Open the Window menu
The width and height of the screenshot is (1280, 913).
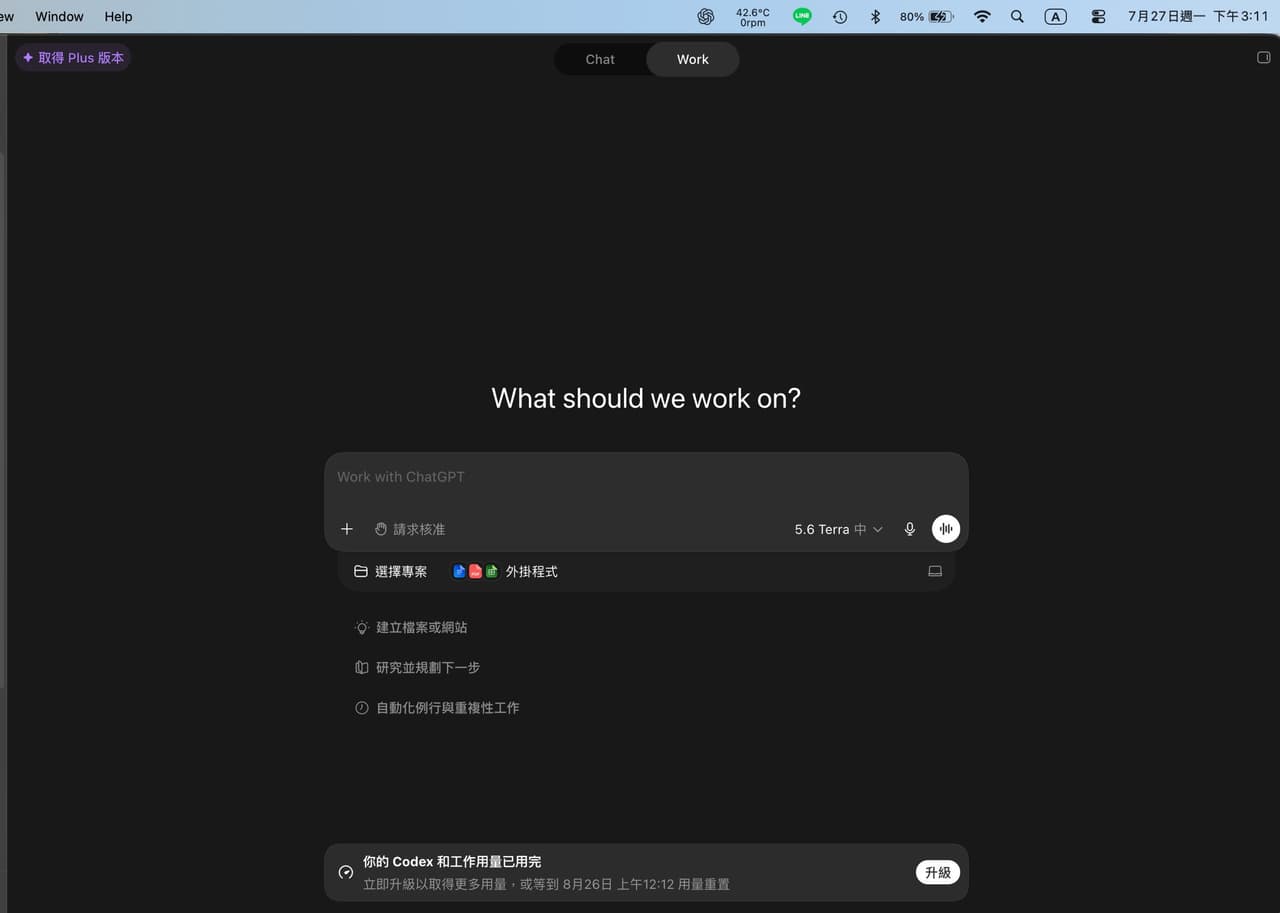59,17
